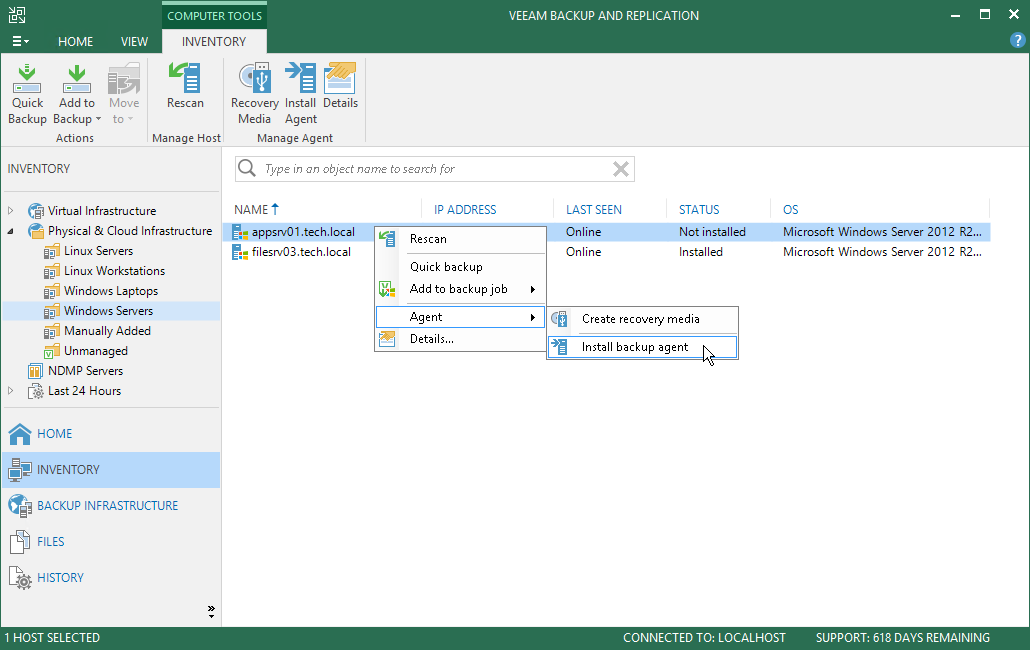Type in the object name search field

click(x=435, y=169)
